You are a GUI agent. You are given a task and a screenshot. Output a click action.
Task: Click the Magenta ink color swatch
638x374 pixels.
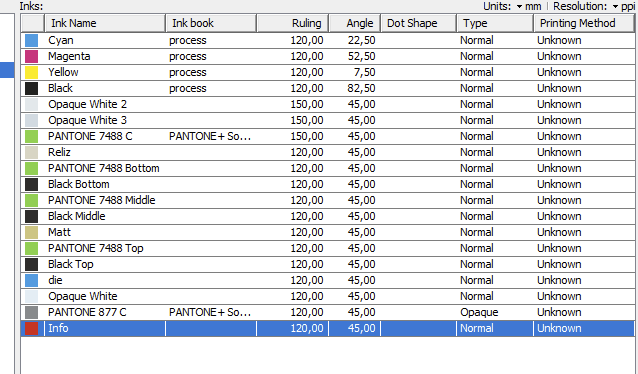click(31, 56)
